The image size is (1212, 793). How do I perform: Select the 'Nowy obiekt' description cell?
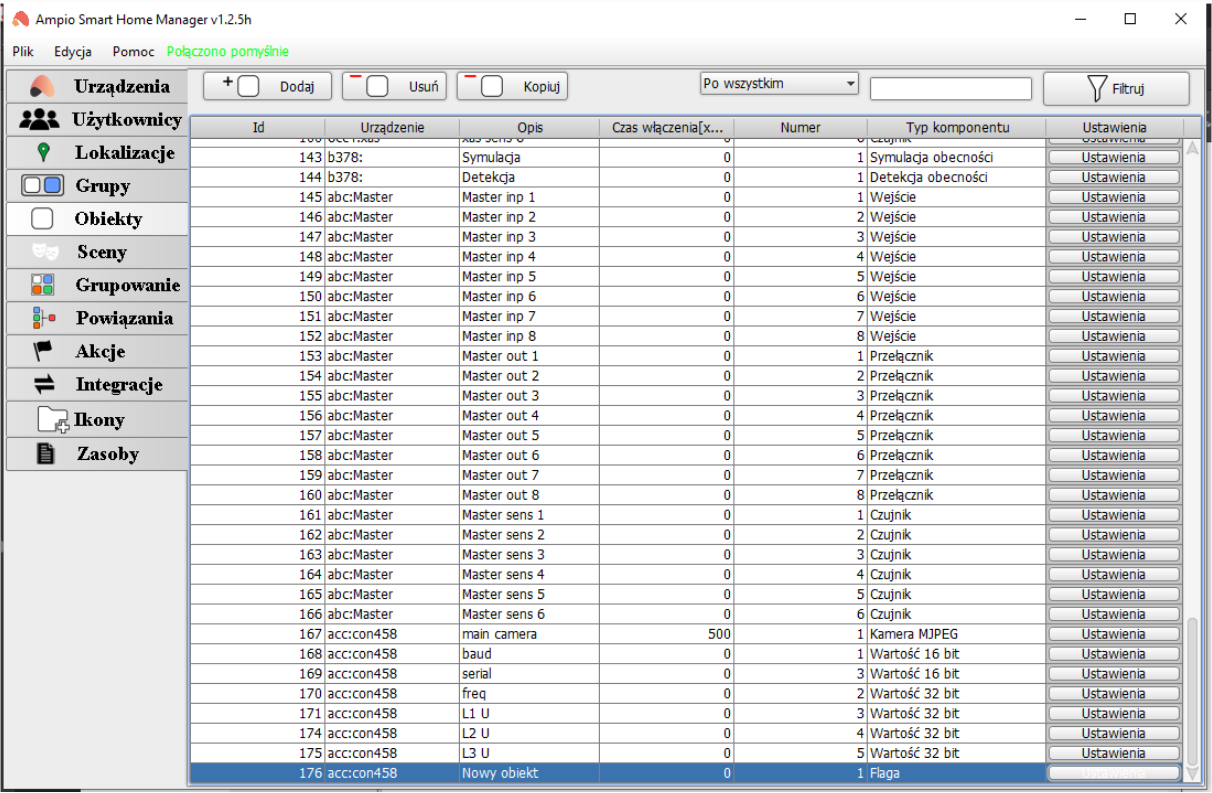tap(530, 773)
